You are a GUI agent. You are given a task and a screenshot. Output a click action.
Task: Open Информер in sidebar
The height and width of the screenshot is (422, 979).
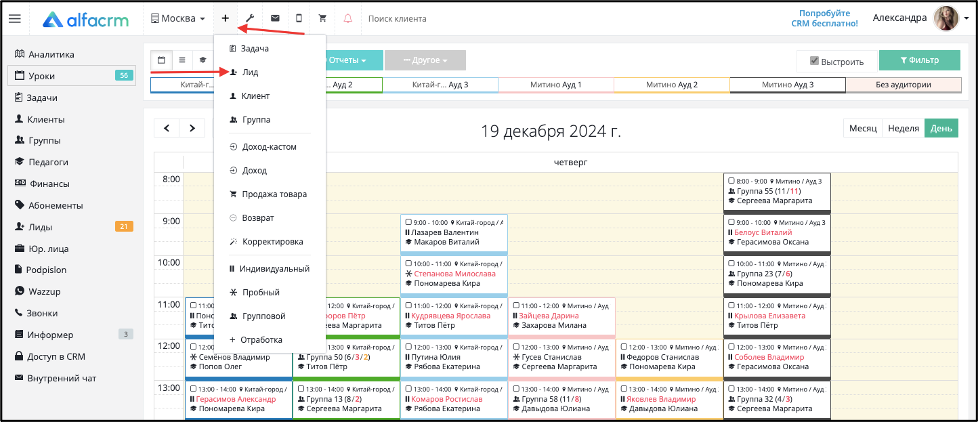point(44,335)
